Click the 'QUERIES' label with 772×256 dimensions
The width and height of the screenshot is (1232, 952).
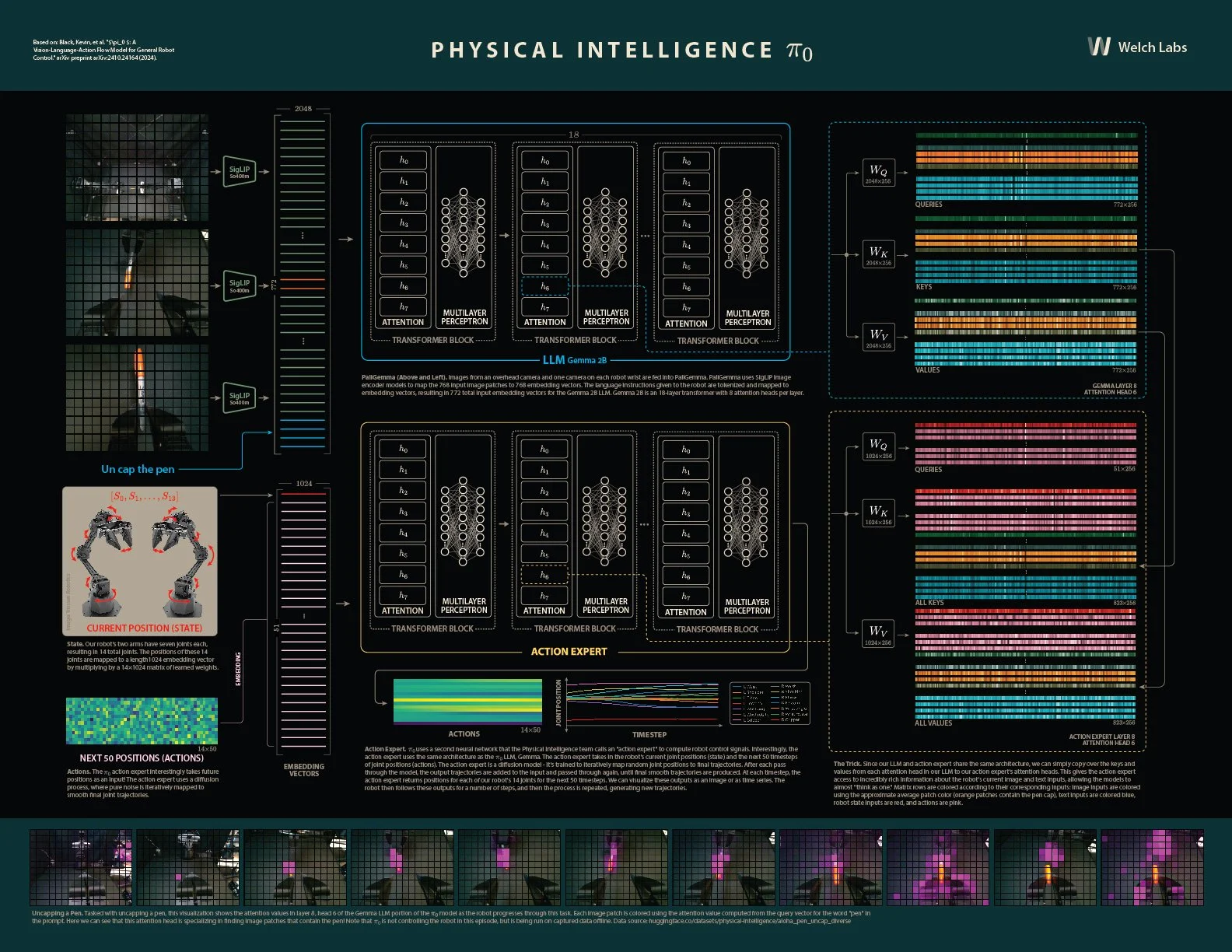click(x=929, y=205)
